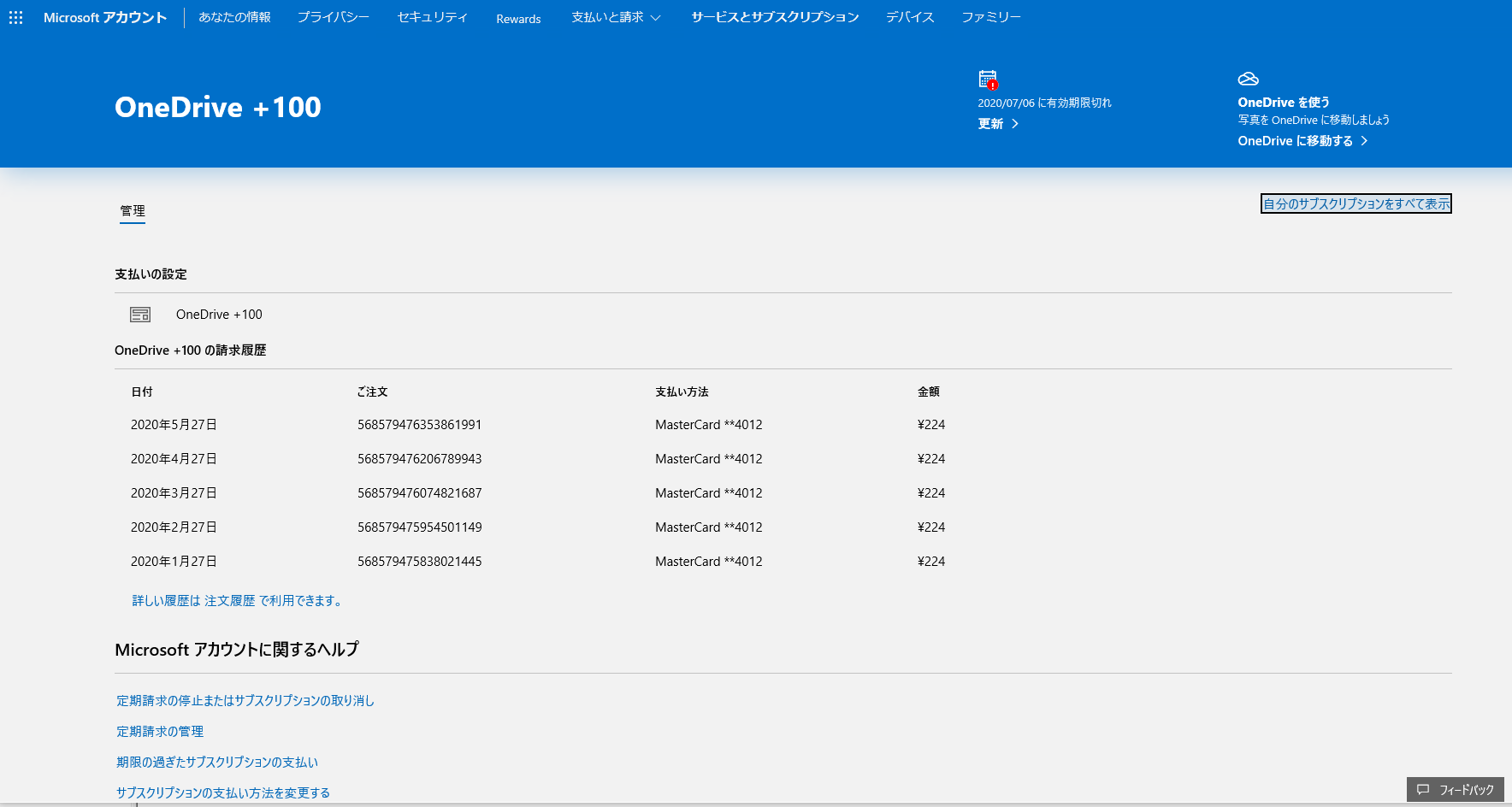Screen dimensions: 1512x807
Task: Open the あなたの情報 menu item
Action: (x=234, y=17)
